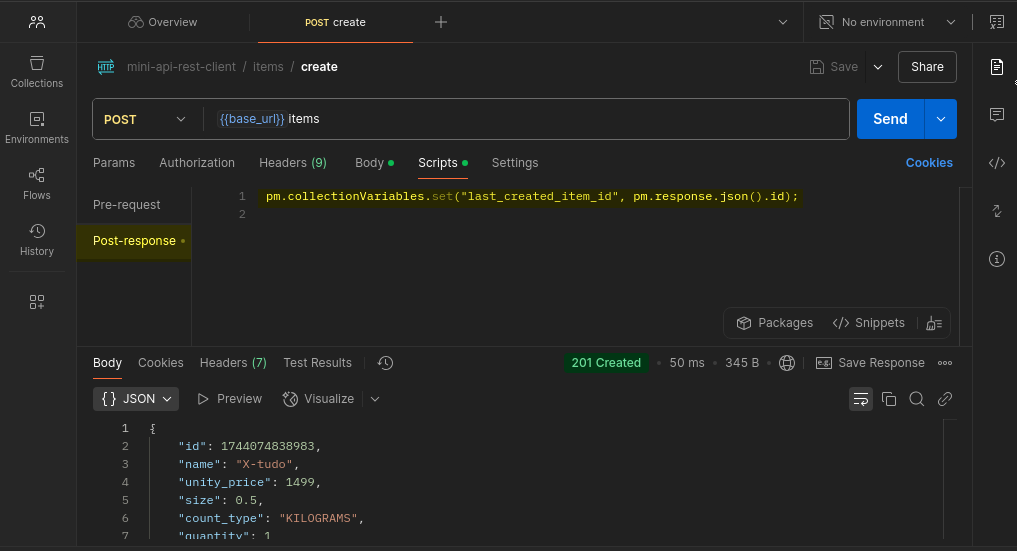Expand the Send button dropdown arrow
The width and height of the screenshot is (1017, 552).
(940, 119)
